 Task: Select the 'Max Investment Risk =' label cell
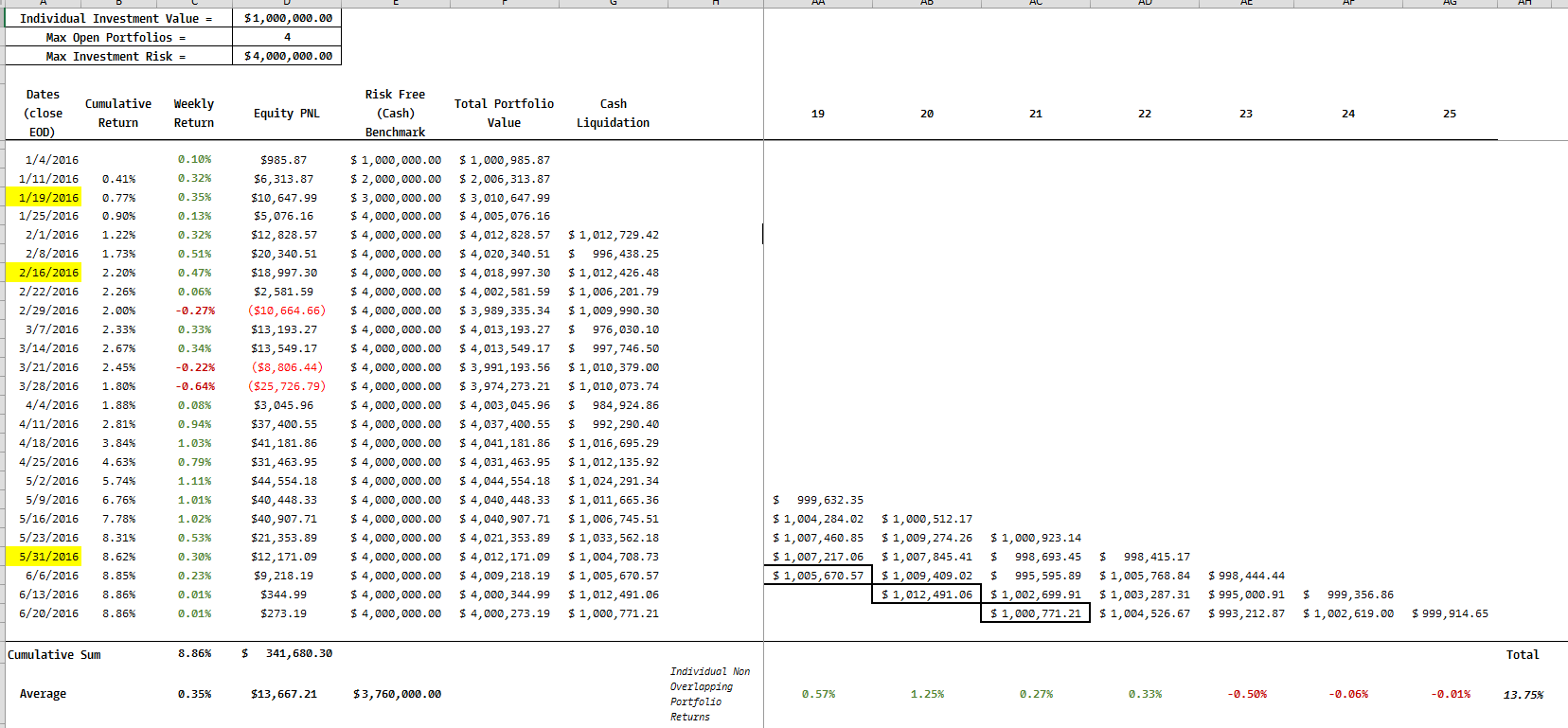118,56
